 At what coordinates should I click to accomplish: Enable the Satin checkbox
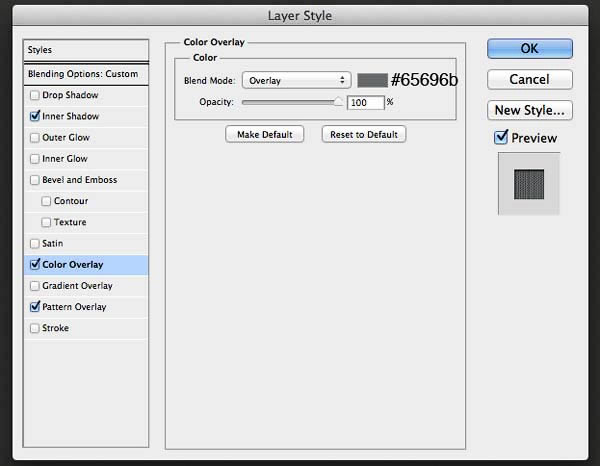[34, 243]
